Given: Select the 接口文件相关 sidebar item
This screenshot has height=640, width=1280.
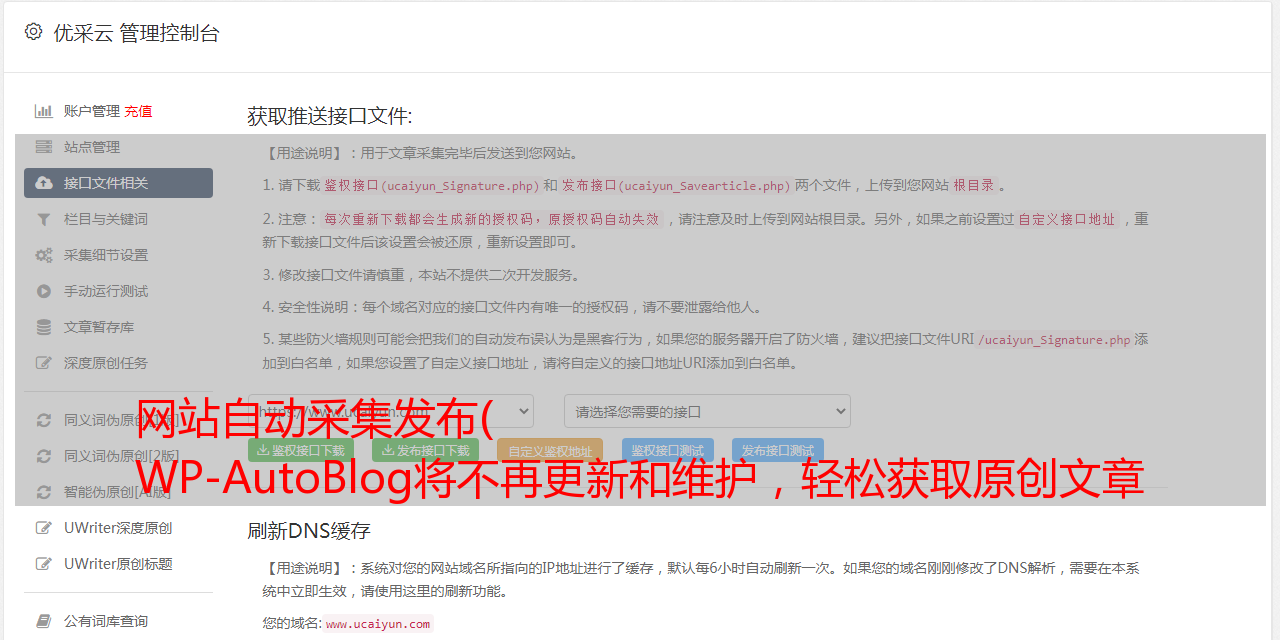Looking at the screenshot, I should tap(118, 183).
